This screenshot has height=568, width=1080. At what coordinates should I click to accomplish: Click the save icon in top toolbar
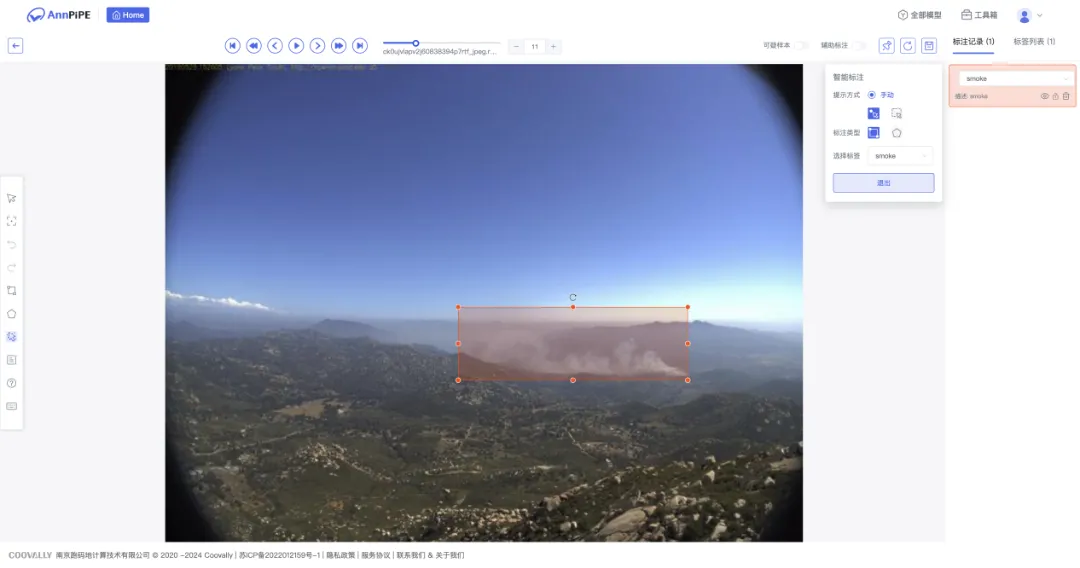(929, 46)
